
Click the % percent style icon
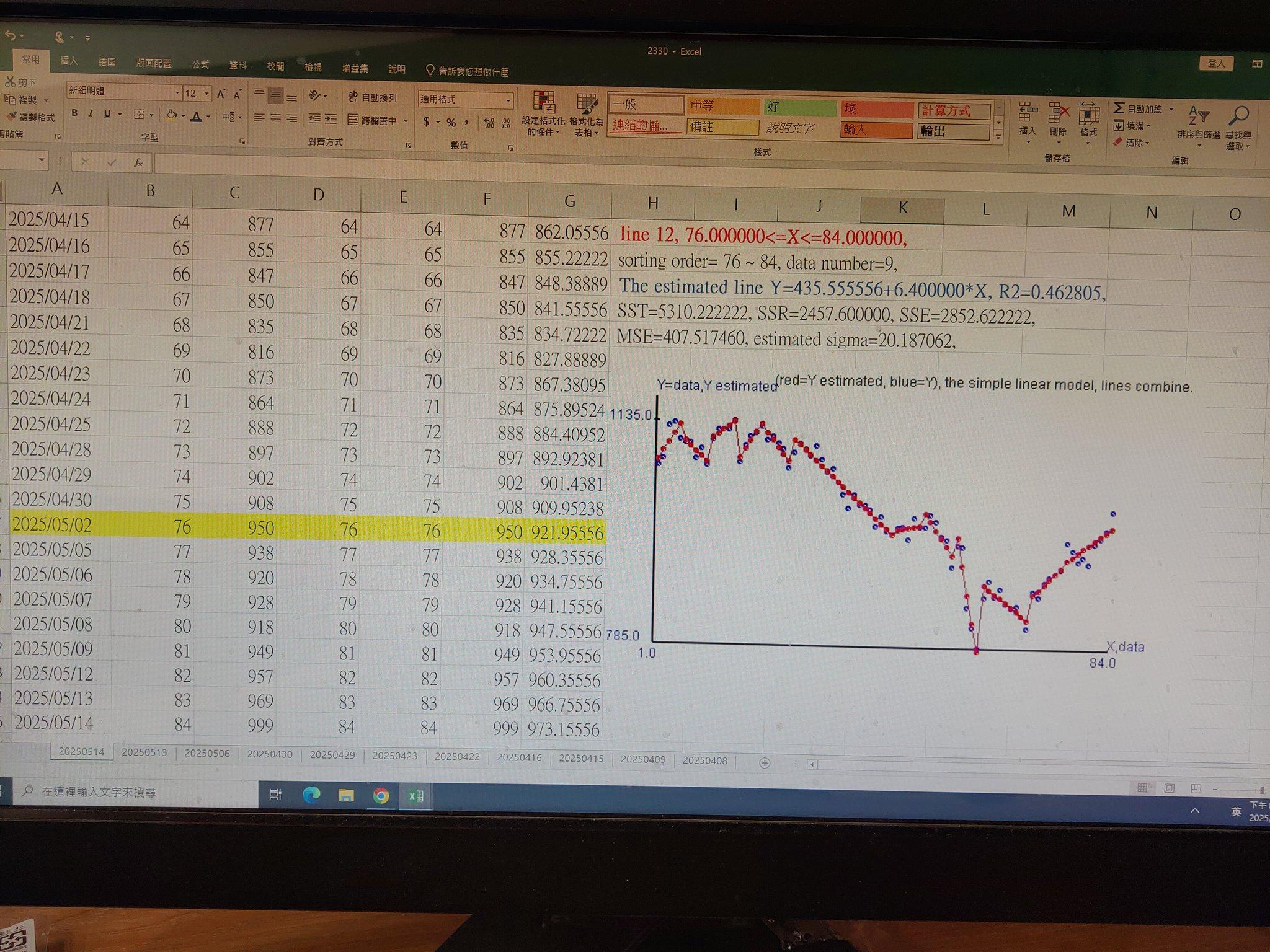[x=451, y=123]
